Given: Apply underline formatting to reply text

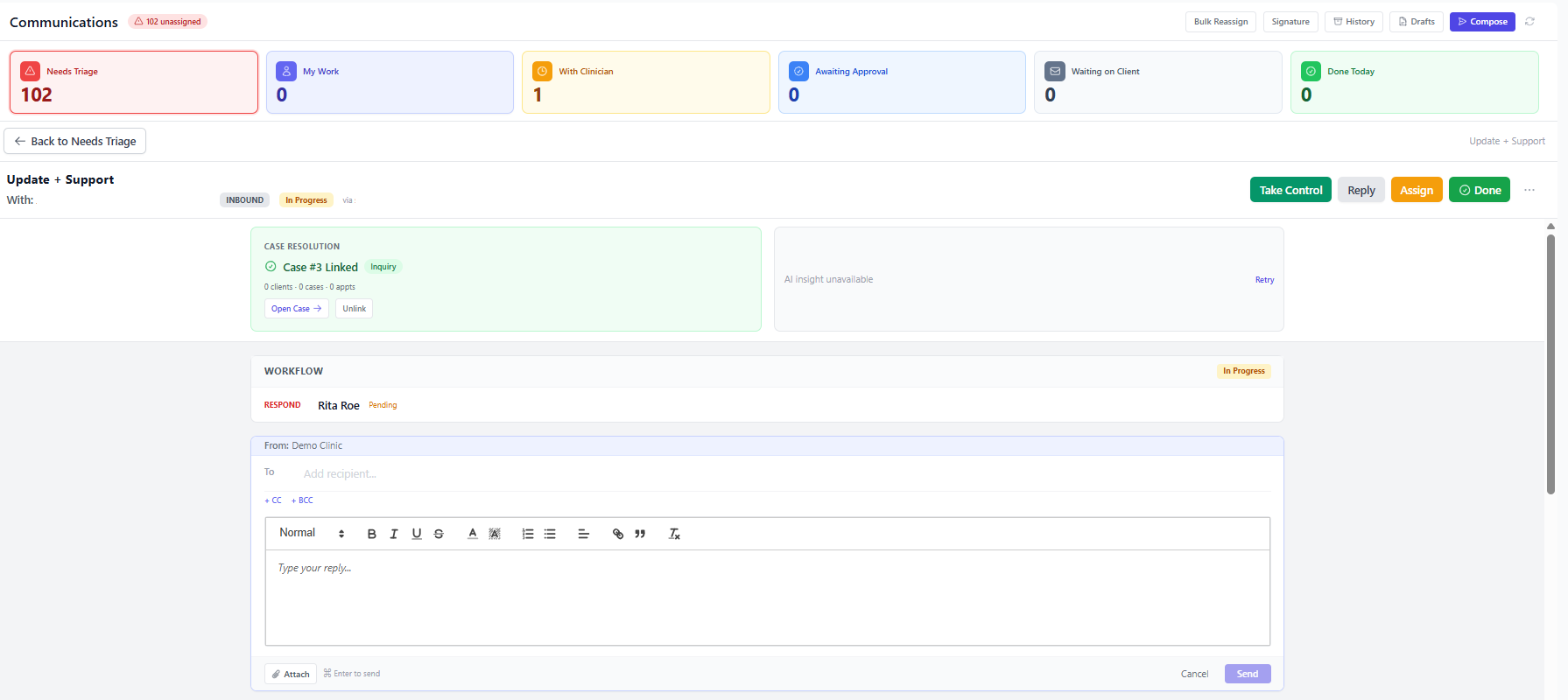Looking at the screenshot, I should pyautogui.click(x=417, y=534).
